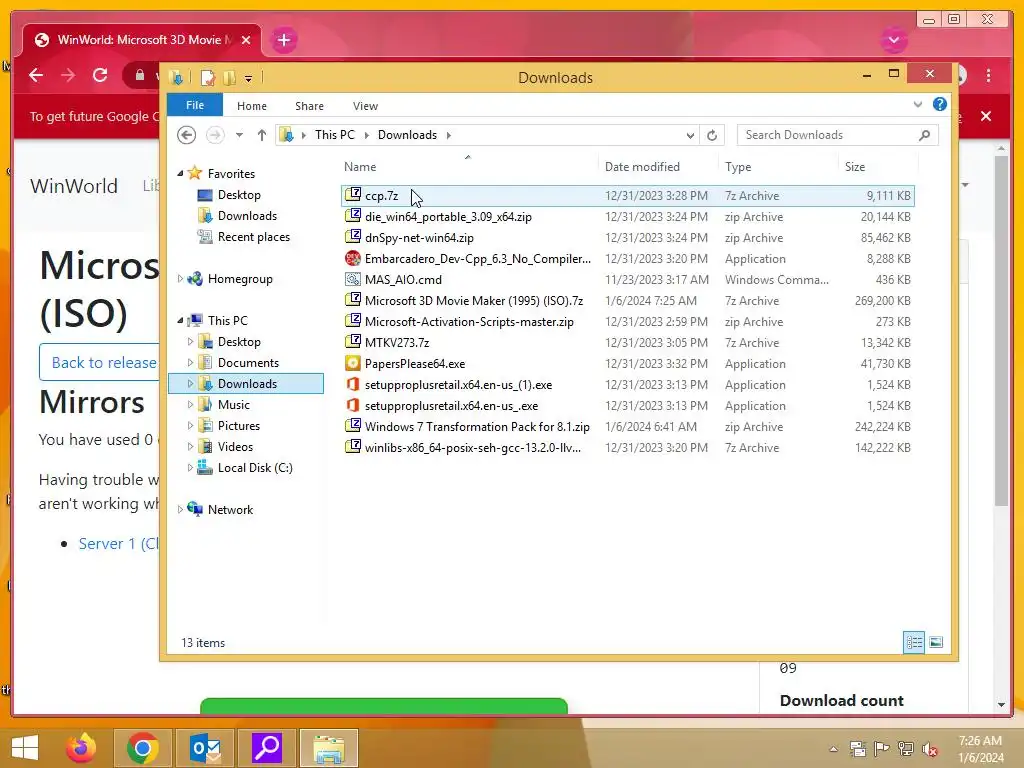
Task: Select Pictures in the navigation tree
Action: tap(238, 426)
